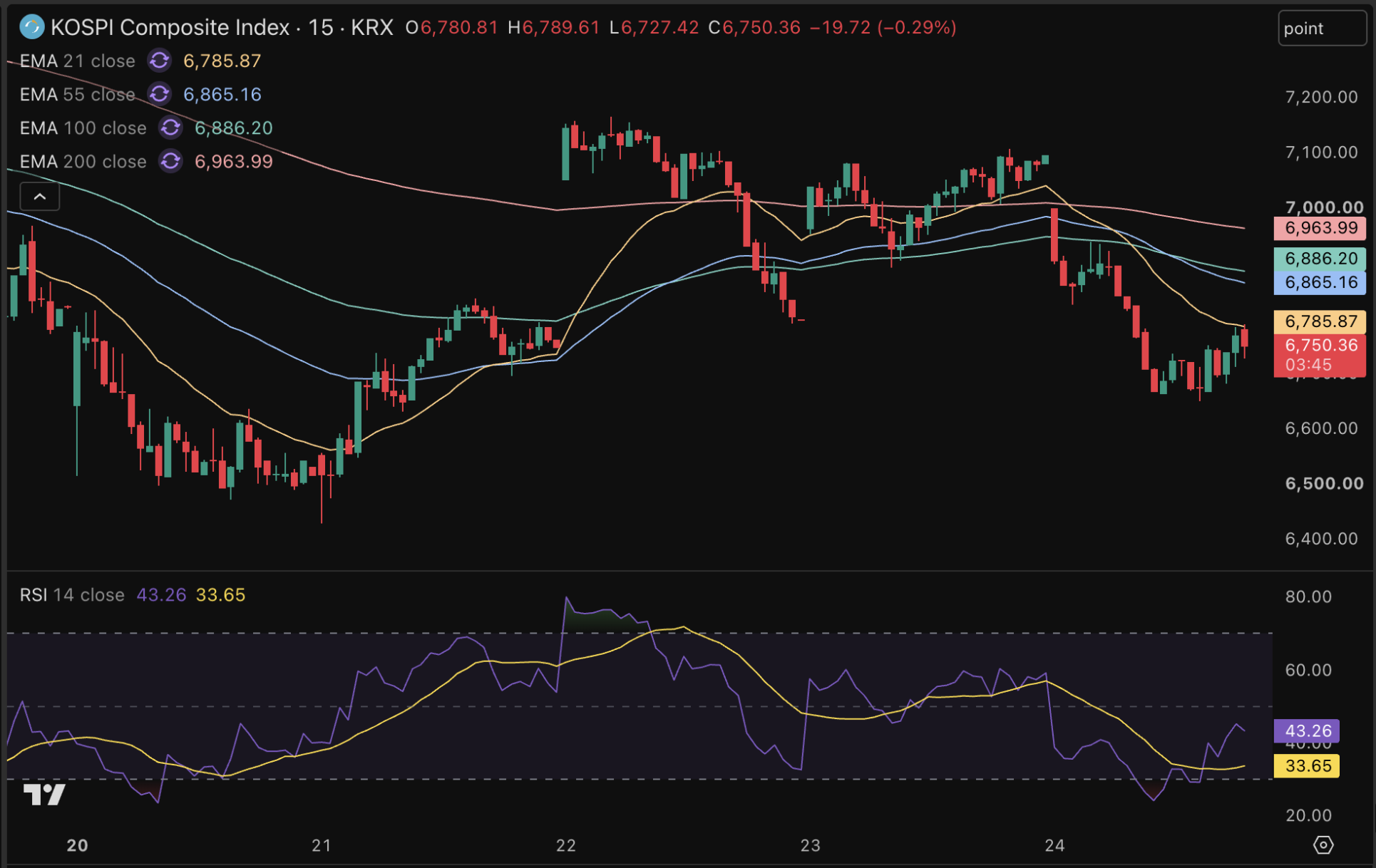The width and height of the screenshot is (1376, 868).
Task: Click the date 24 on time axis
Action: tap(1055, 845)
